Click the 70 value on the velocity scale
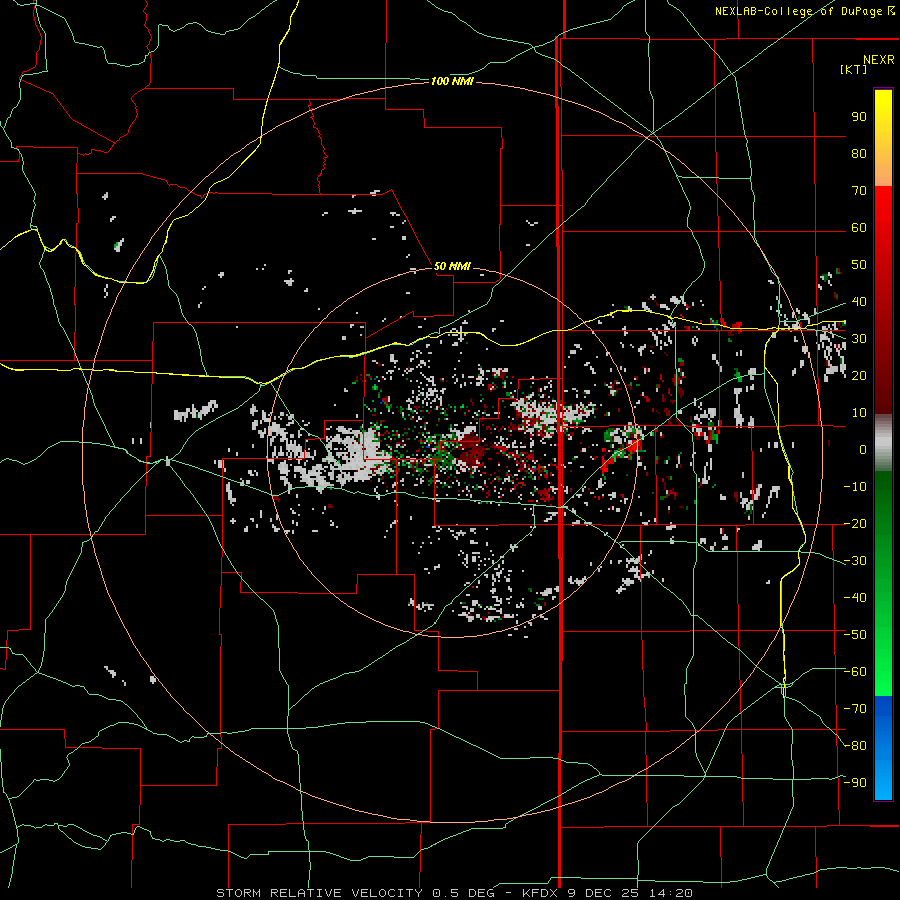Viewport: 900px width, 900px height. [x=859, y=191]
